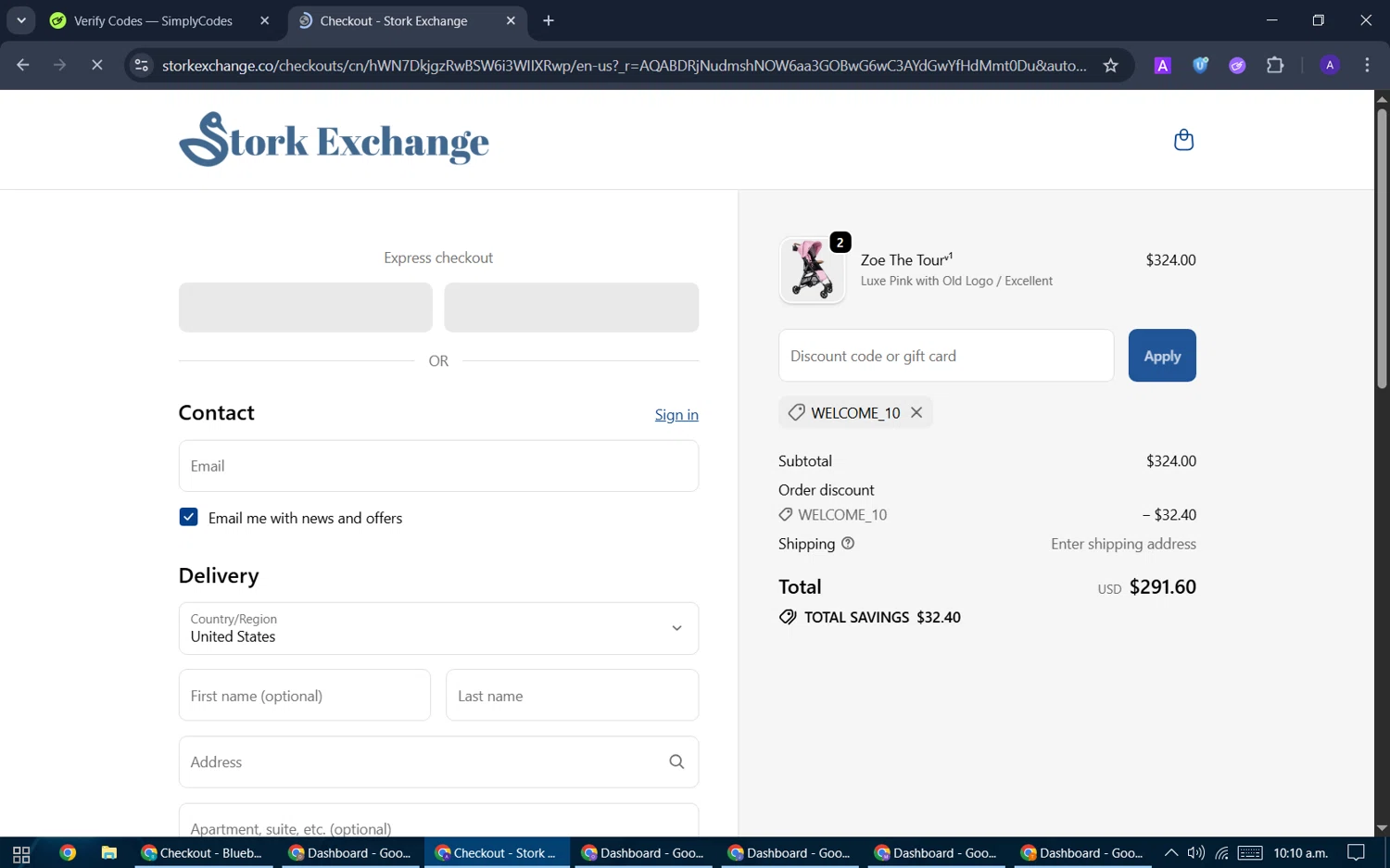Open the blue shield extension icon
Screen dimensions: 1390x868
point(1200,65)
